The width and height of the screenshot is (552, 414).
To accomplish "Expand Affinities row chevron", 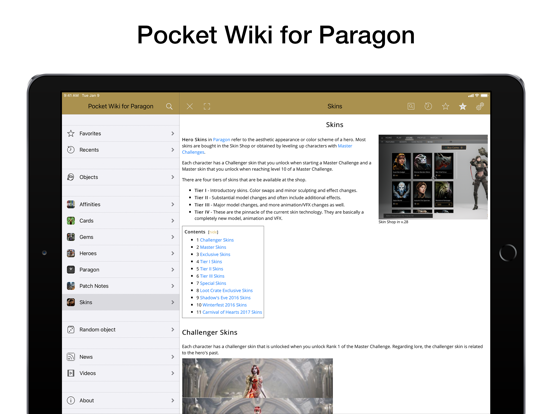I will [172, 204].
